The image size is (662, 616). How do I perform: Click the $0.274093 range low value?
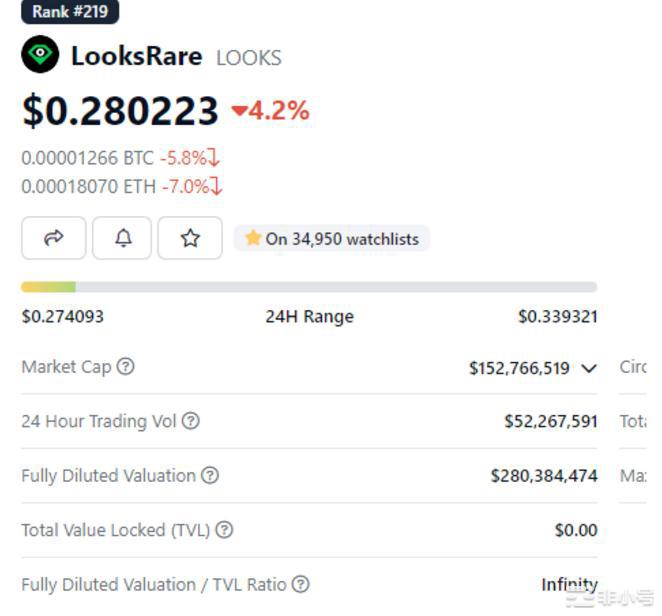coord(63,317)
